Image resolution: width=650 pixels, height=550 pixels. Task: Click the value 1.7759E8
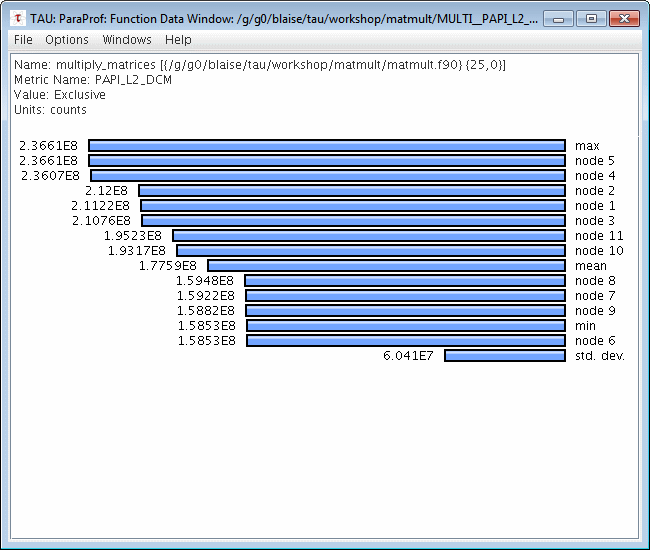point(167,266)
